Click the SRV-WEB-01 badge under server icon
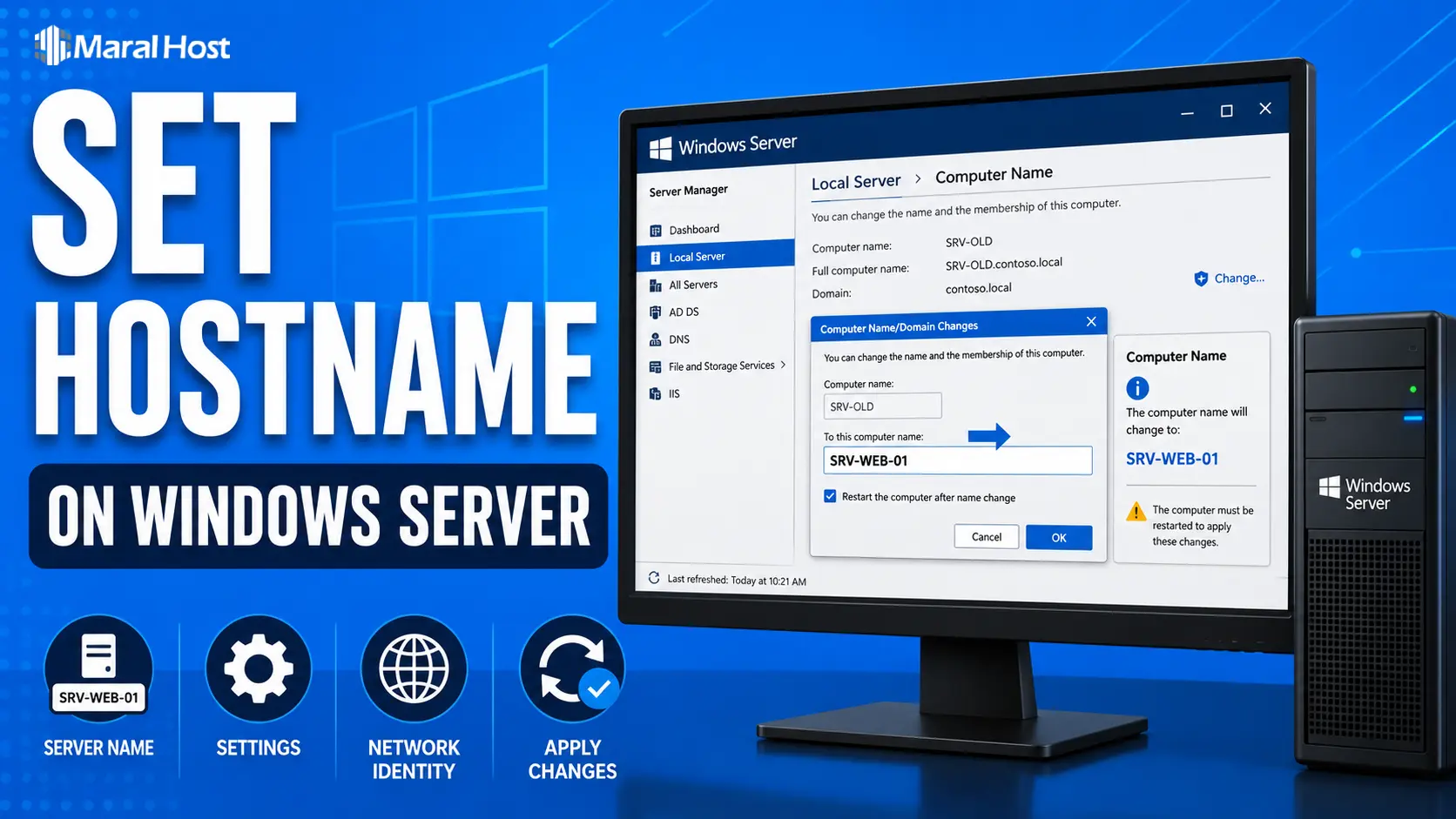The height and width of the screenshot is (819, 1456). [98, 697]
